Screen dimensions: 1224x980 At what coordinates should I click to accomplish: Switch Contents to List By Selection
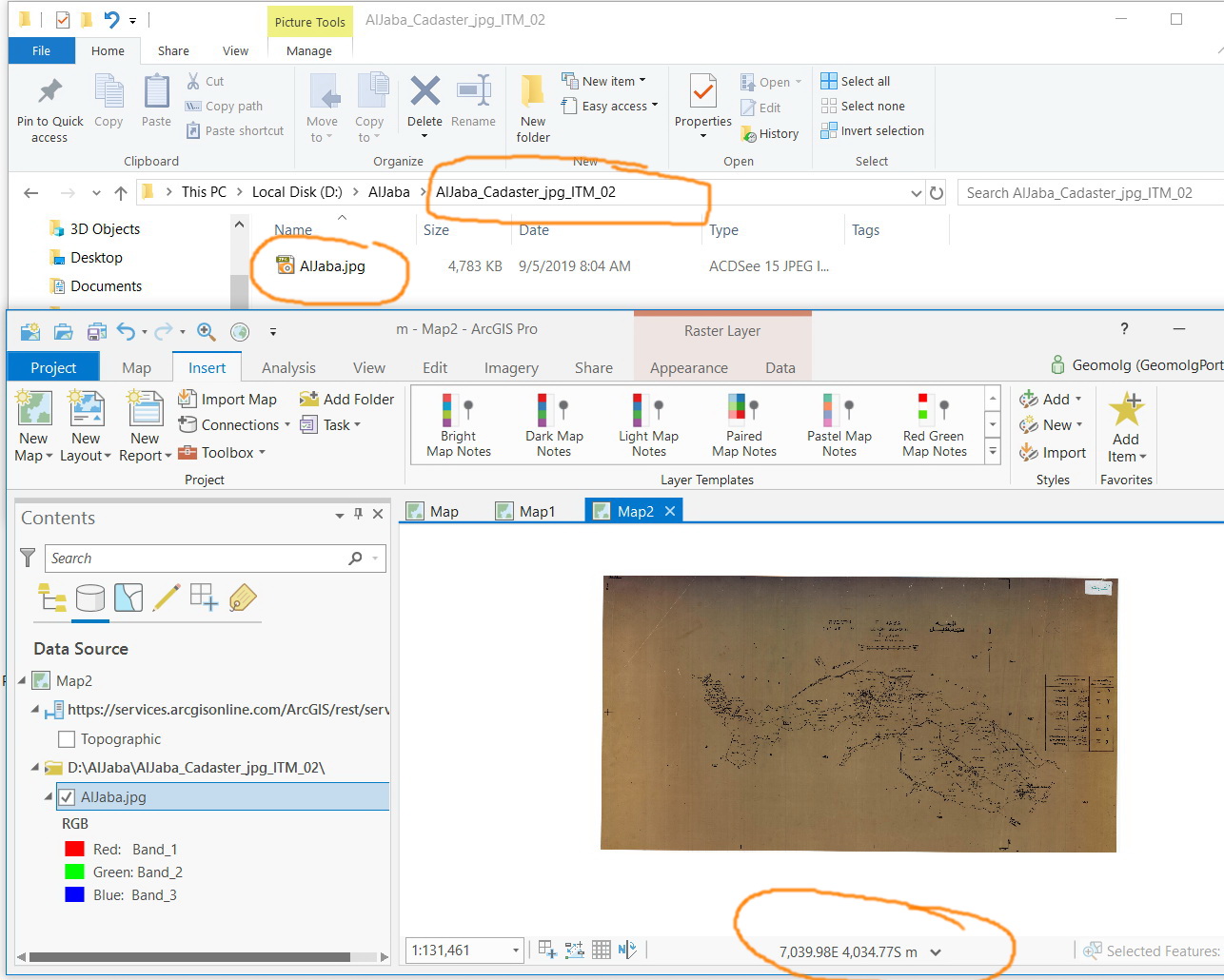coord(128,598)
